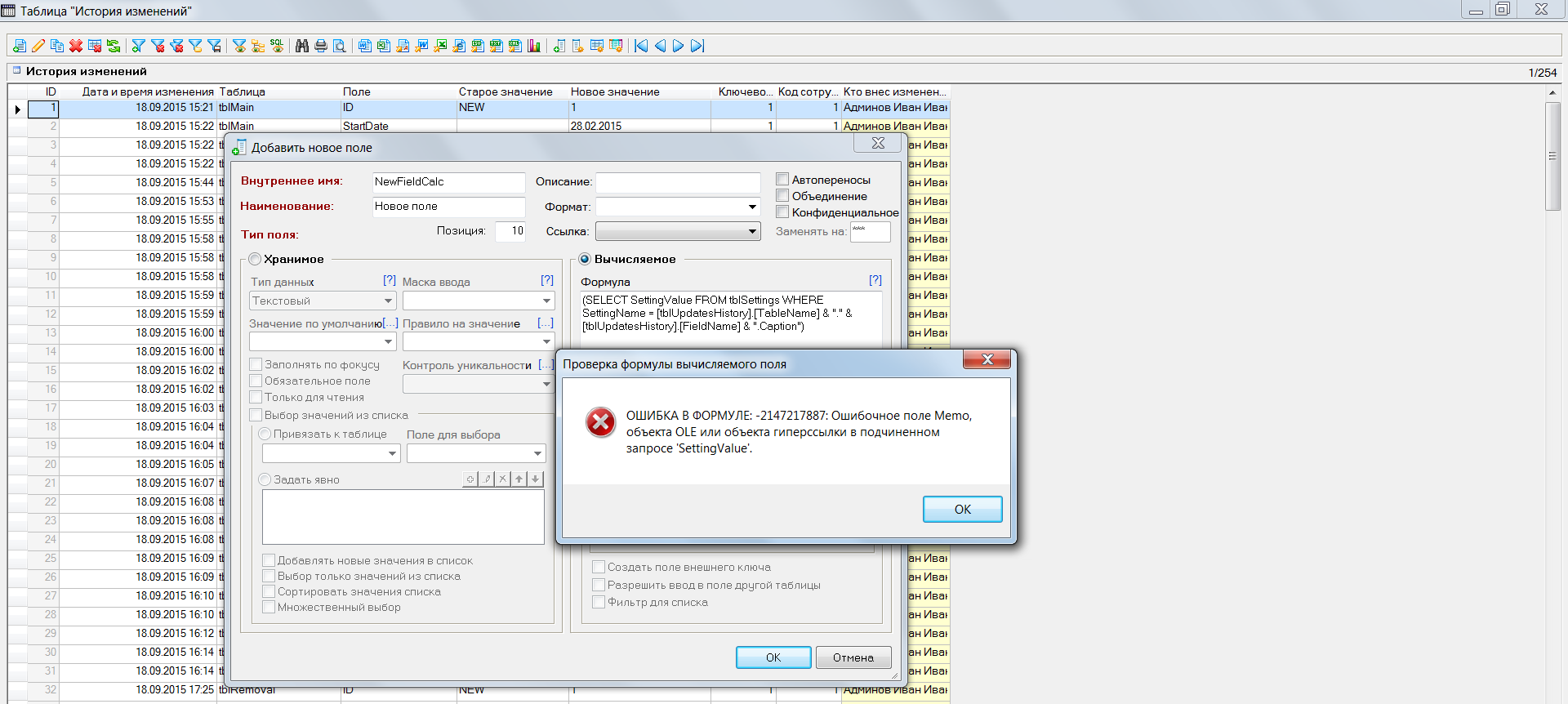Image resolution: width=1568 pixels, height=704 pixels.
Task: Go to the last record arrow icon
Action: (697, 46)
